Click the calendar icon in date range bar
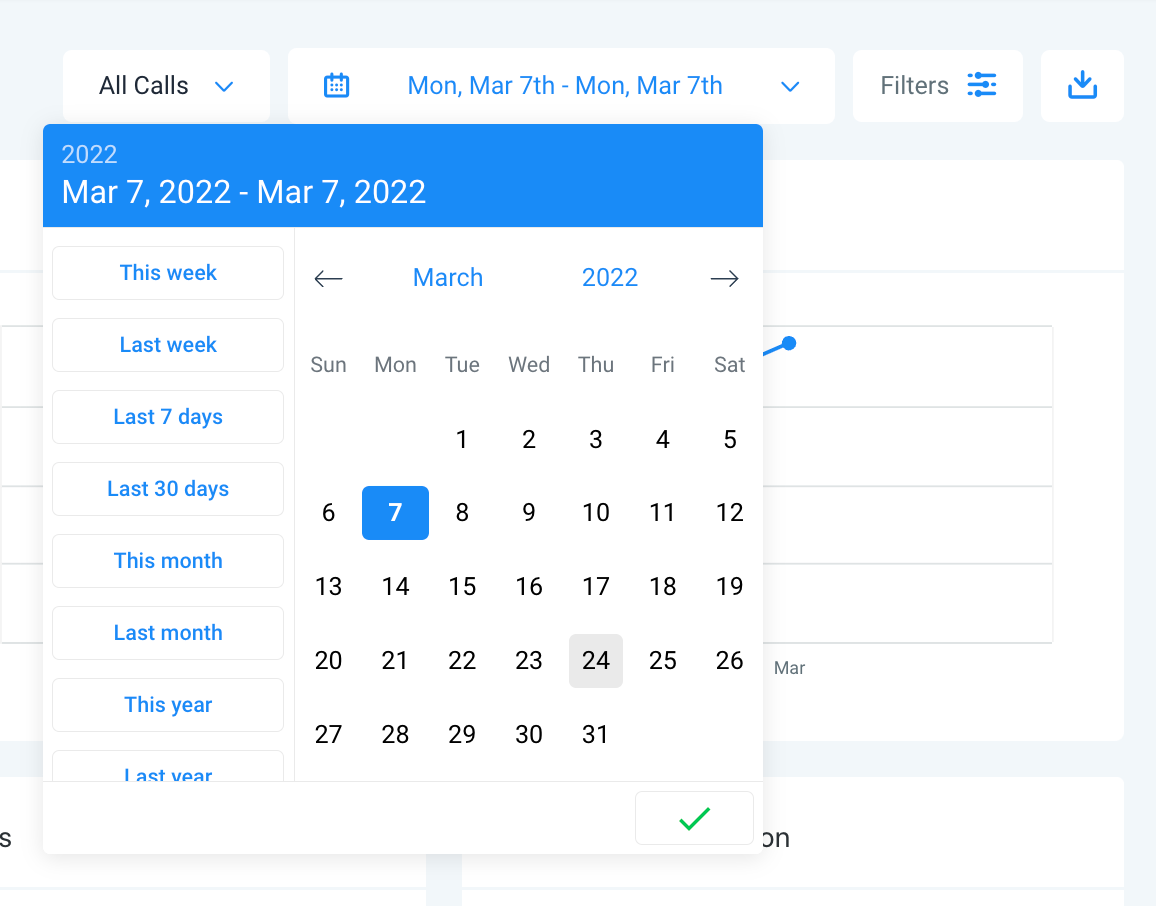Image resolution: width=1156 pixels, height=906 pixels. point(336,86)
